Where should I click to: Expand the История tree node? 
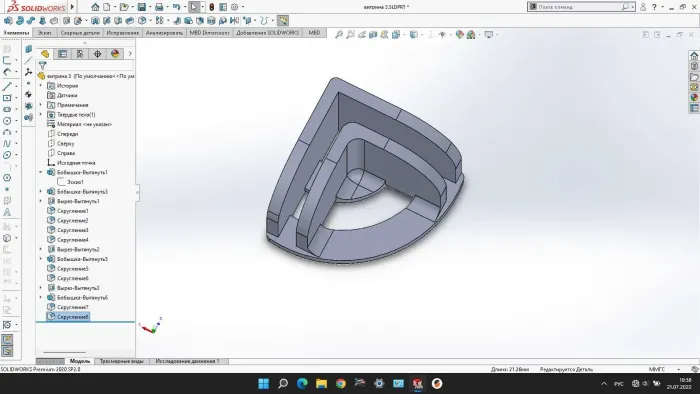41,86
